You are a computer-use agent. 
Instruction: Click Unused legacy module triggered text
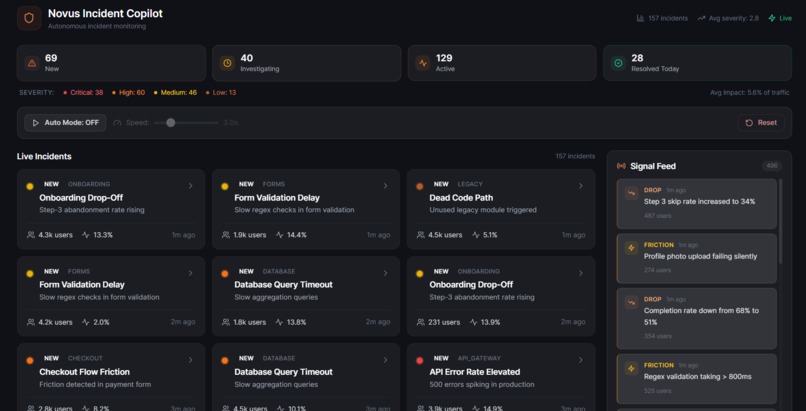click(x=483, y=210)
